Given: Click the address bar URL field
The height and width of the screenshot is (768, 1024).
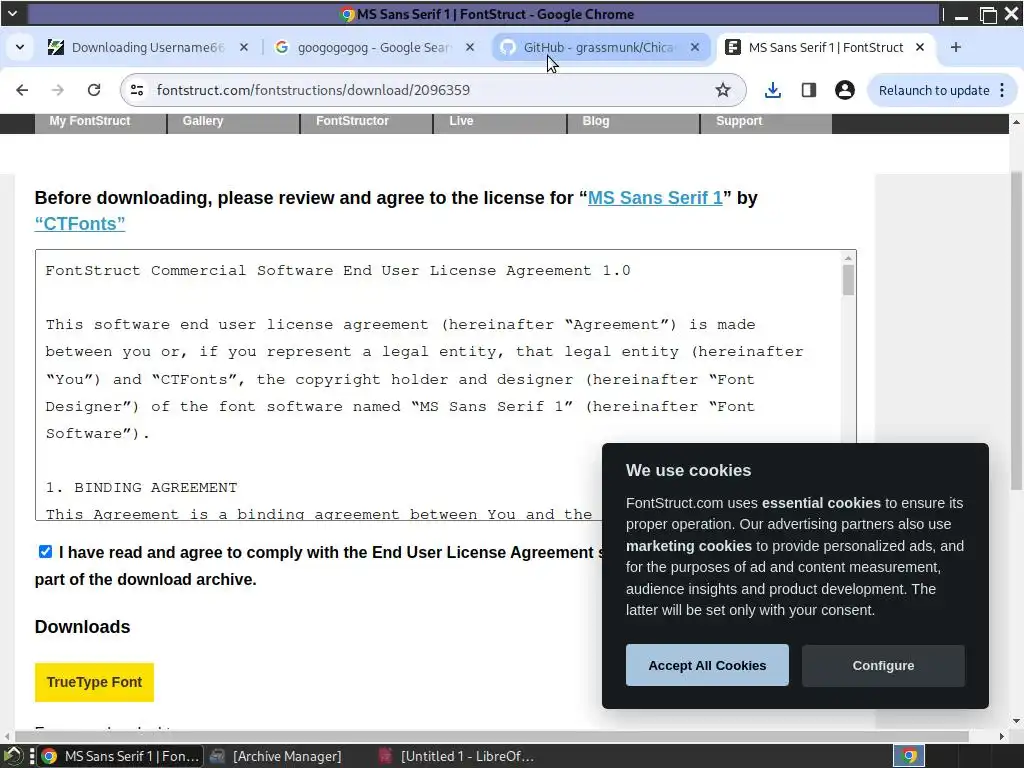Looking at the screenshot, I should [431, 90].
